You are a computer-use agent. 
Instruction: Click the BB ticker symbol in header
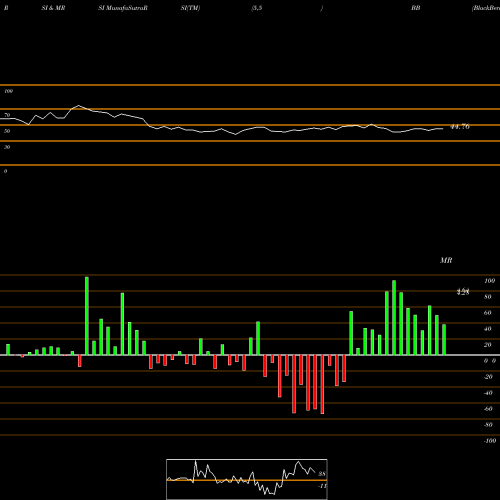tap(415, 8)
